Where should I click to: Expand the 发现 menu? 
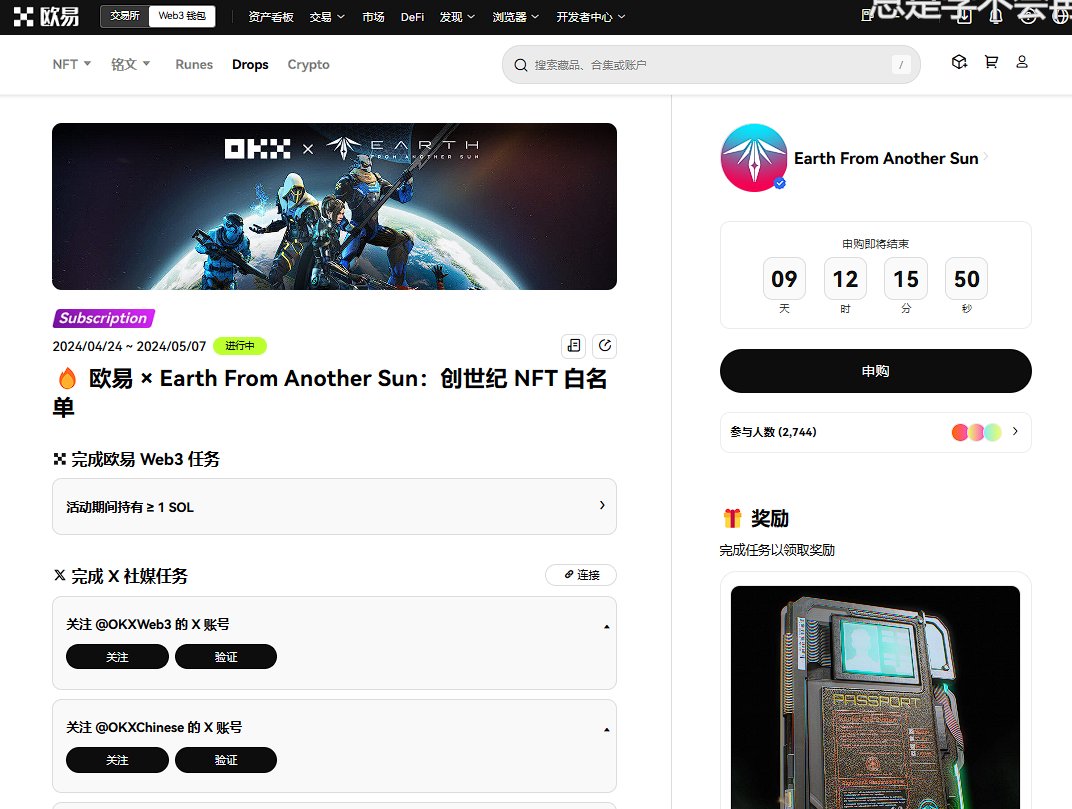tap(457, 17)
